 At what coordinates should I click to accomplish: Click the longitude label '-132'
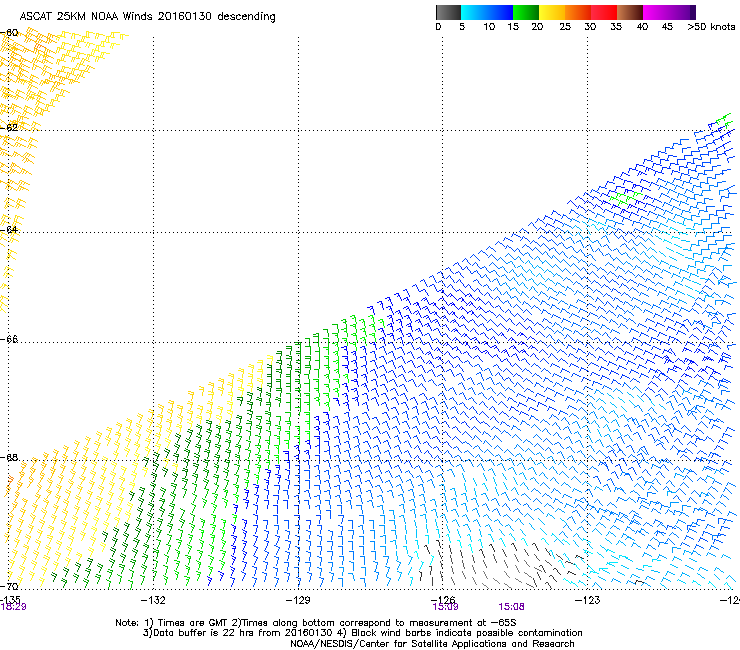tap(153, 600)
